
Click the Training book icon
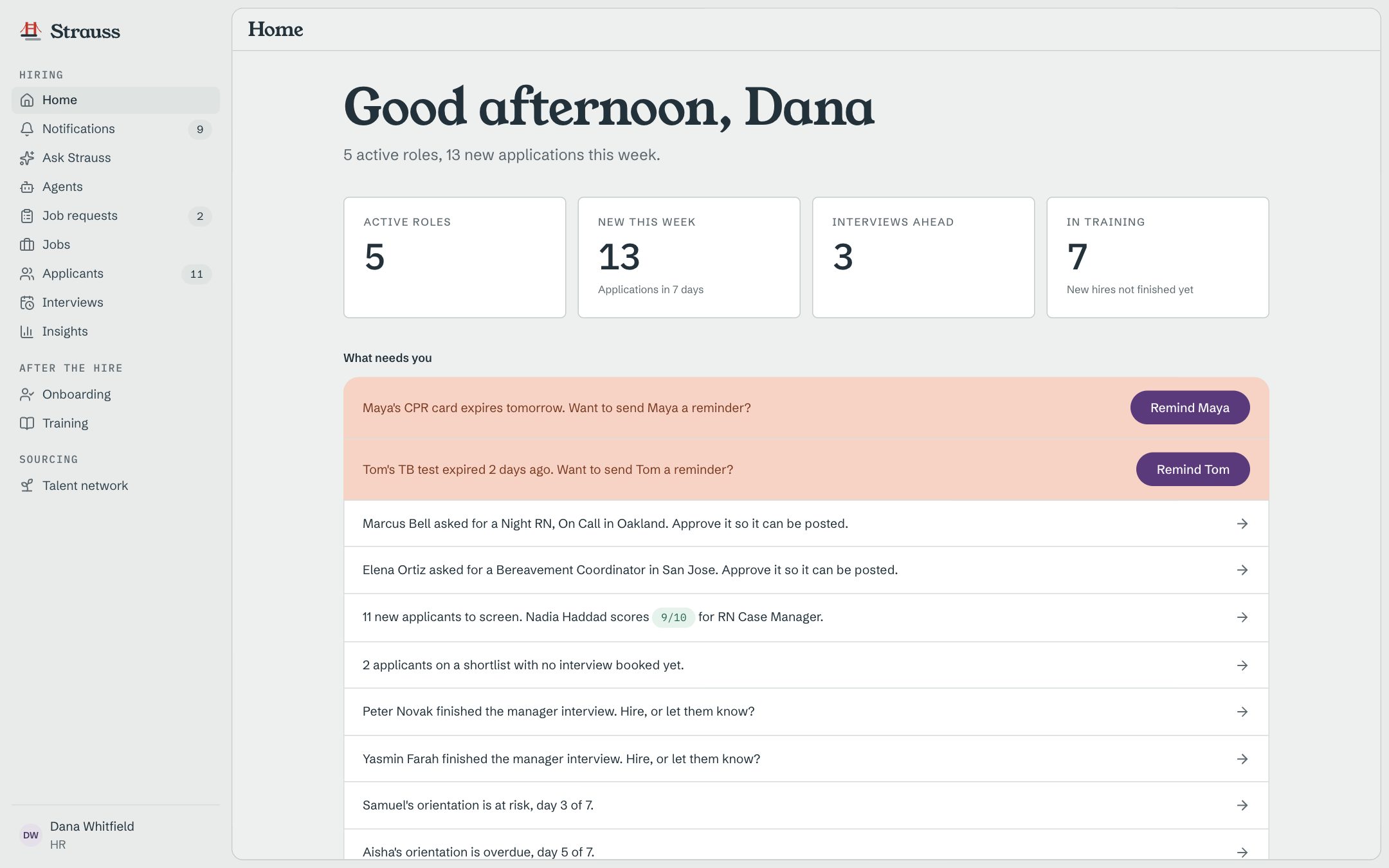27,424
